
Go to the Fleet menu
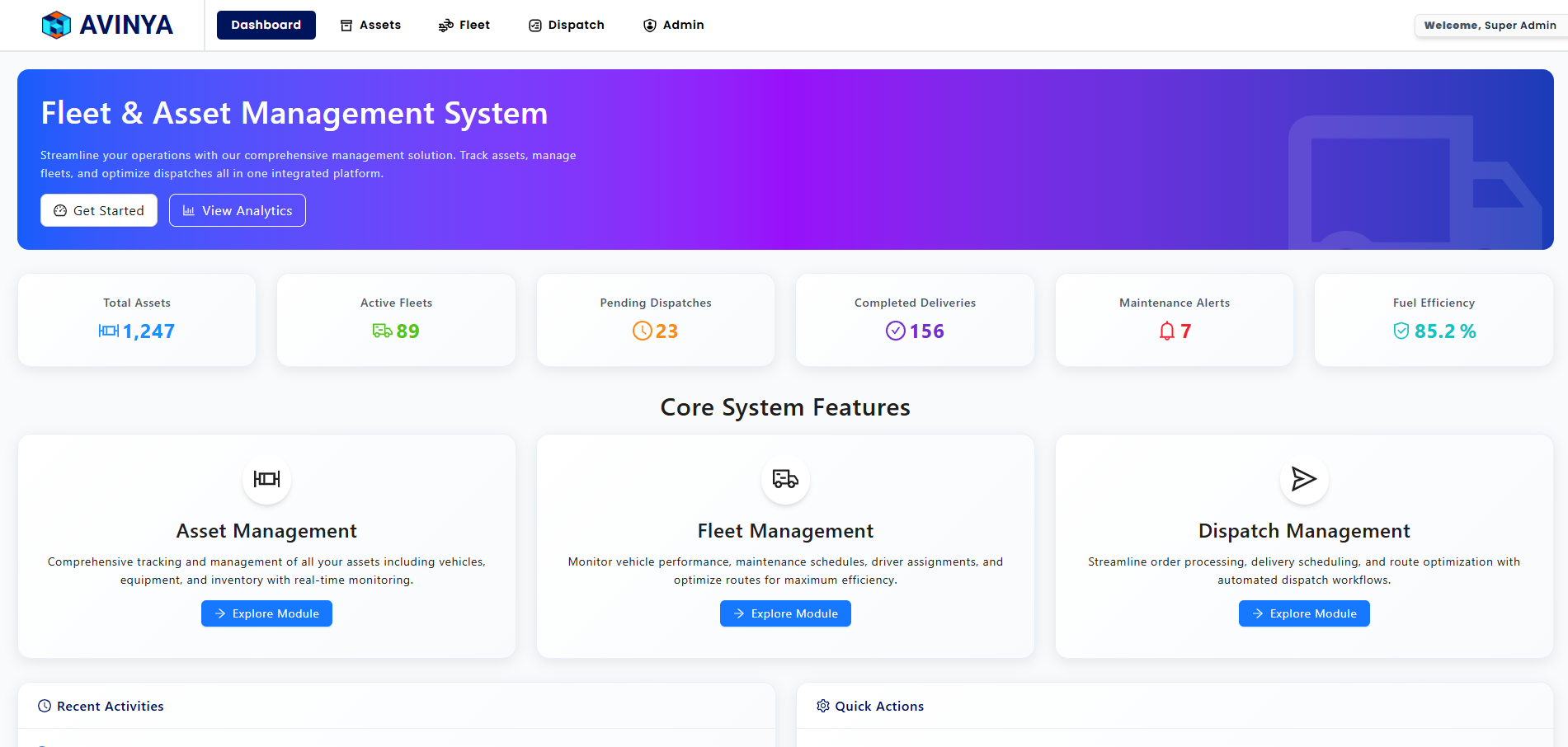[x=464, y=25]
